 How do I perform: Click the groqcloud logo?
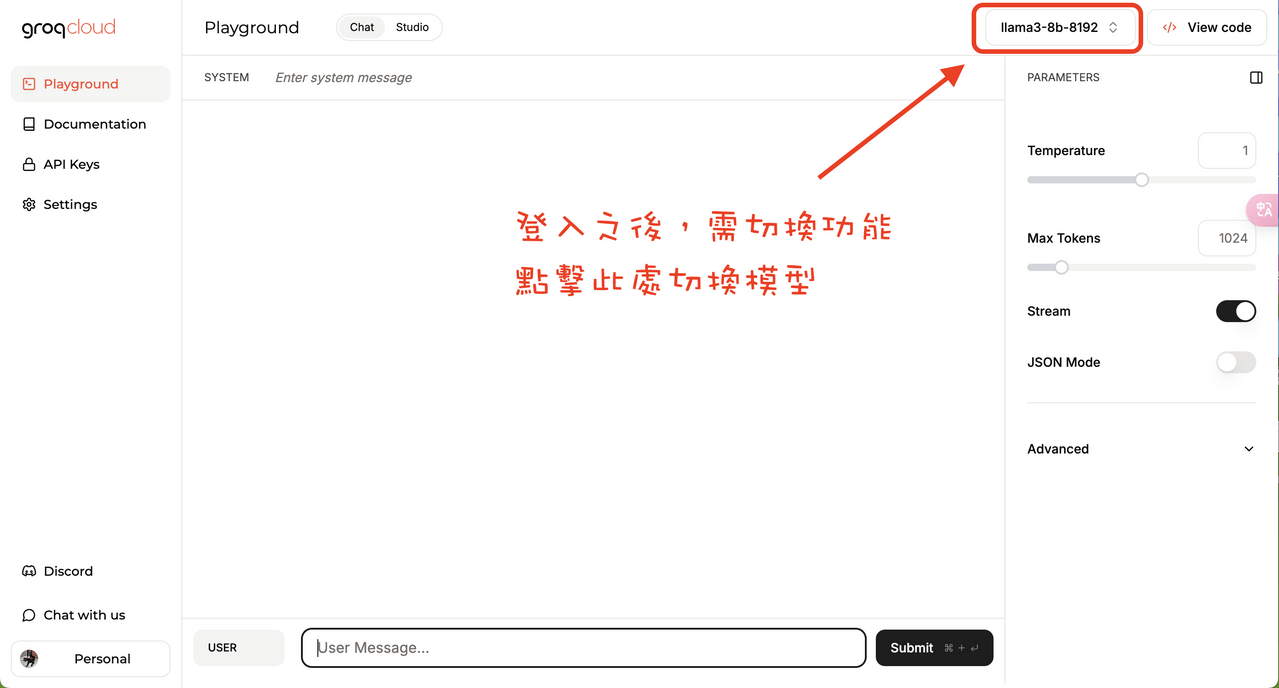tap(69, 28)
